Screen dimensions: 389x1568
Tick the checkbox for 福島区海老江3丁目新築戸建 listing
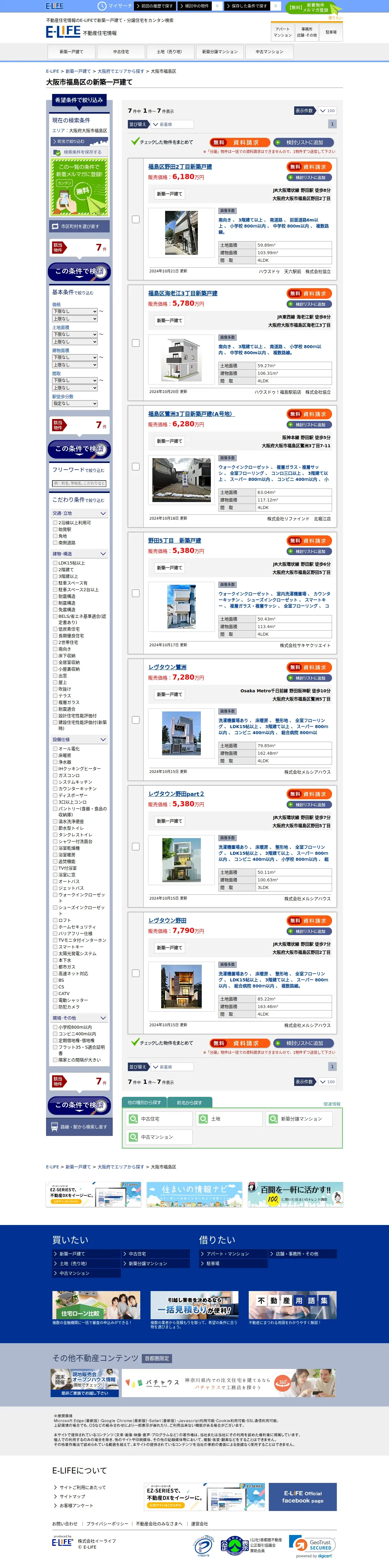pyautogui.click(x=136, y=343)
